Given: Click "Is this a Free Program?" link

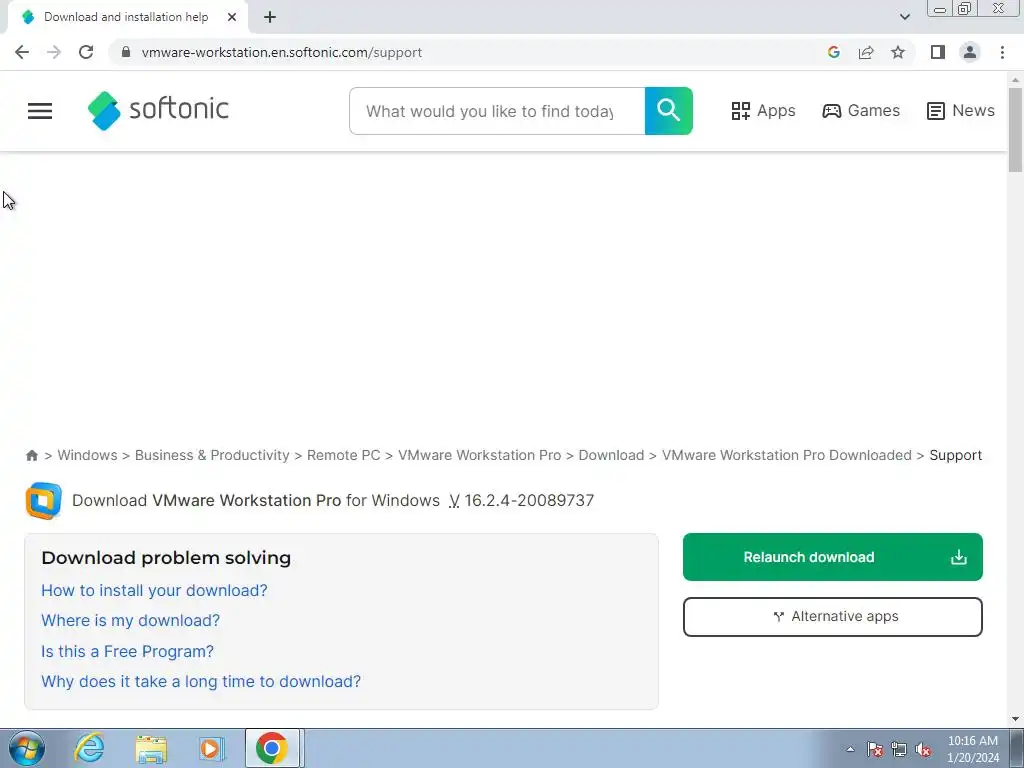Looking at the screenshot, I should pyautogui.click(x=127, y=651).
